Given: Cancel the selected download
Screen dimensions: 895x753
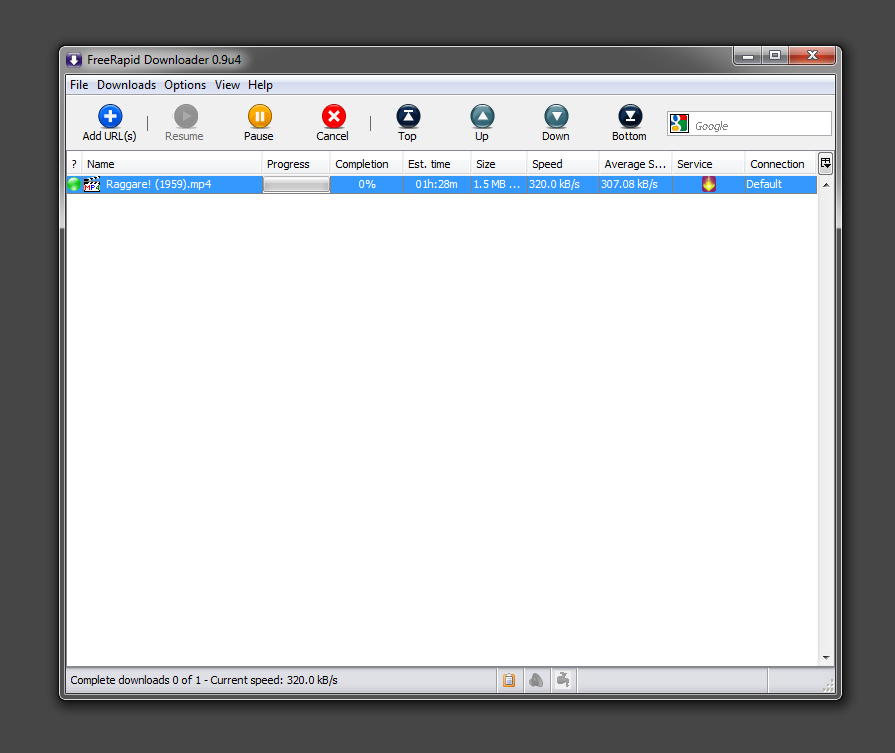Looking at the screenshot, I should click(333, 123).
